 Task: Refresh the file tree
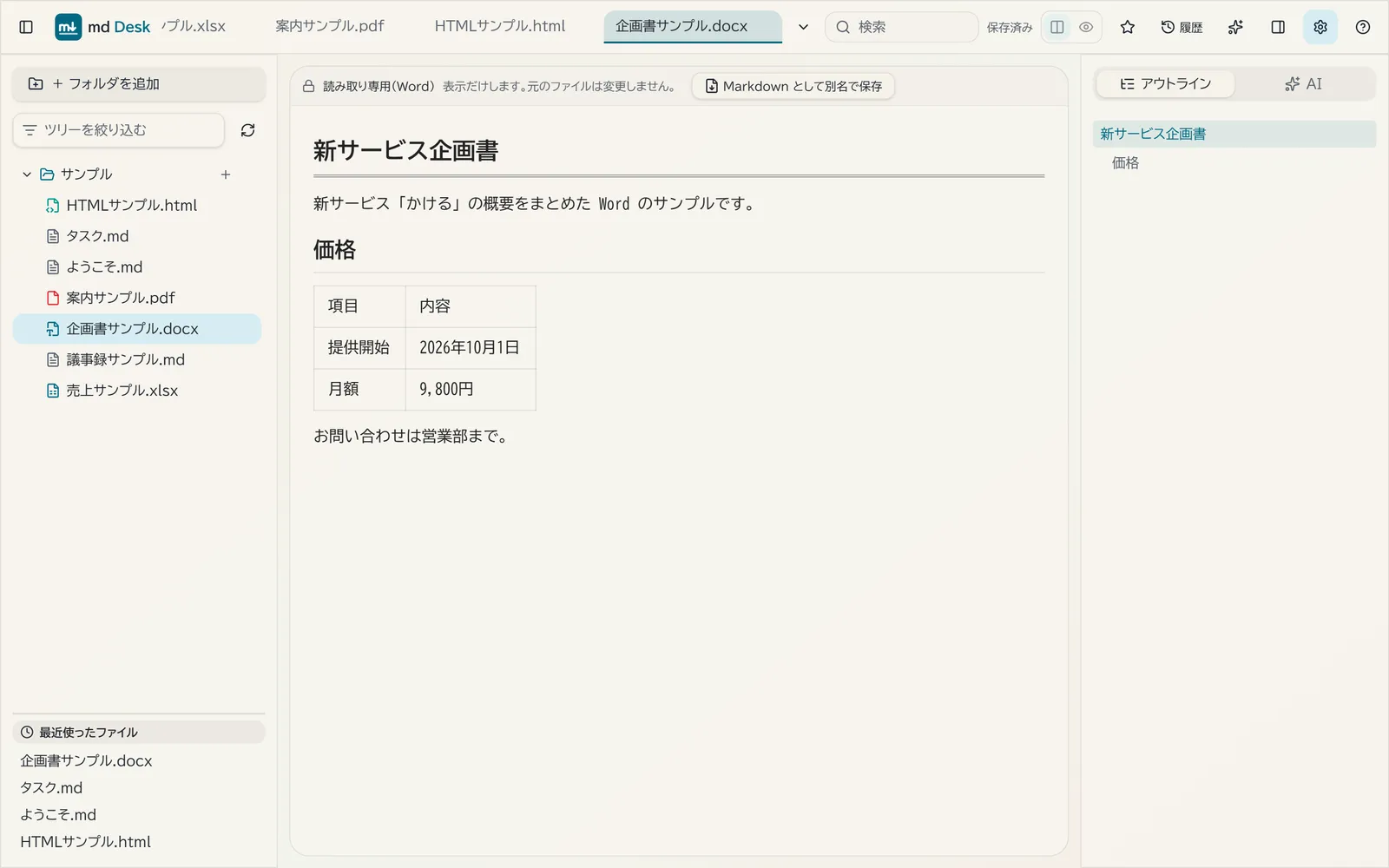click(x=247, y=130)
